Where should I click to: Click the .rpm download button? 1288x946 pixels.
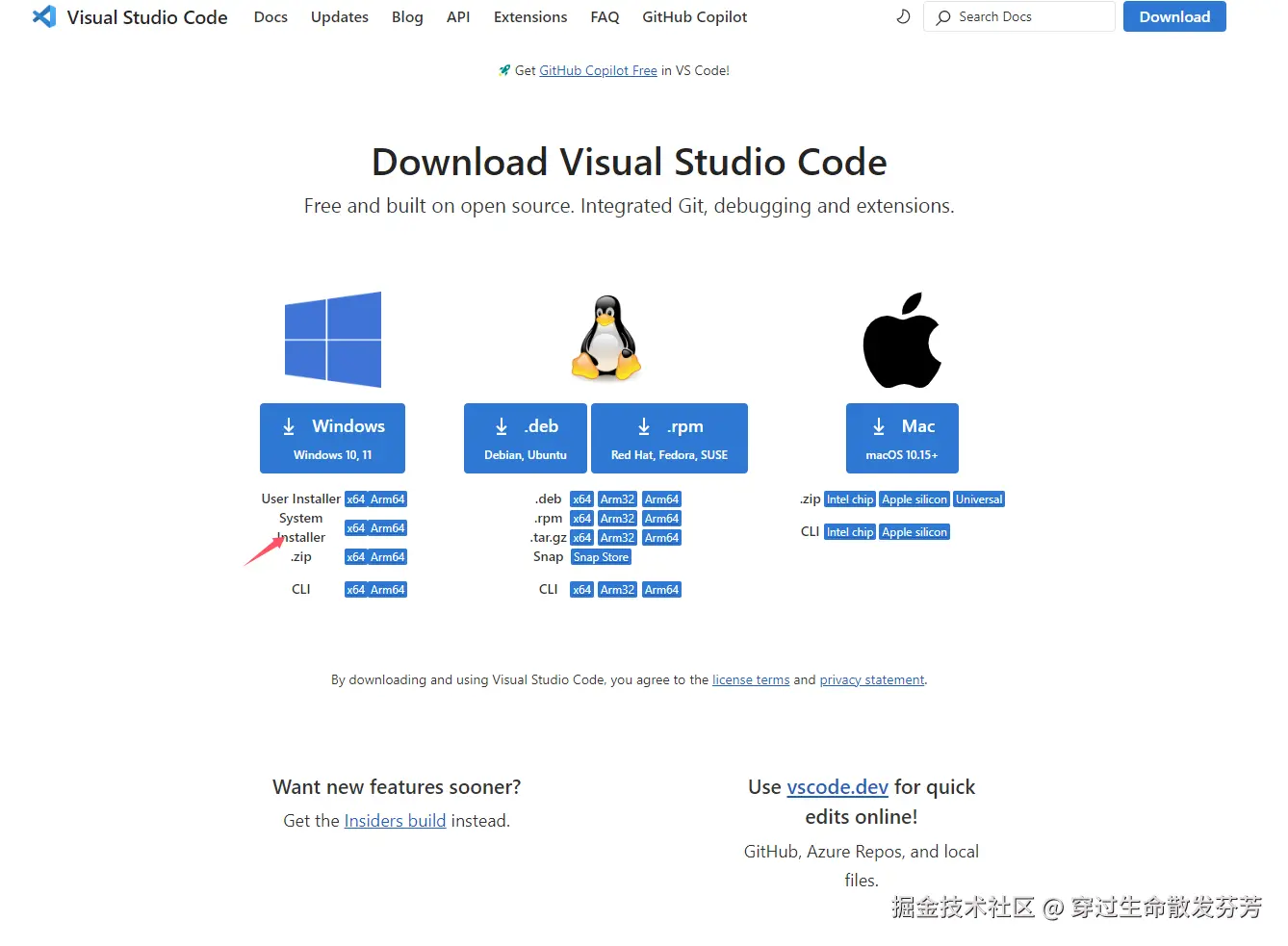point(669,438)
